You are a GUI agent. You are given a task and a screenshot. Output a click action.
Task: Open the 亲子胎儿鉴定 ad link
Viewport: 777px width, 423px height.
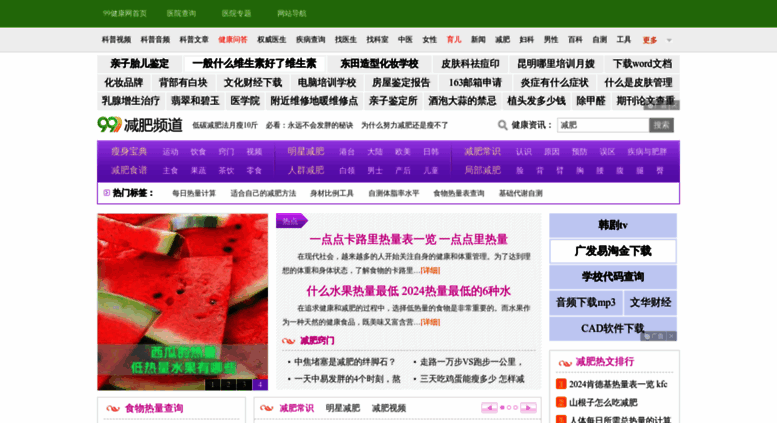pyautogui.click(x=139, y=64)
